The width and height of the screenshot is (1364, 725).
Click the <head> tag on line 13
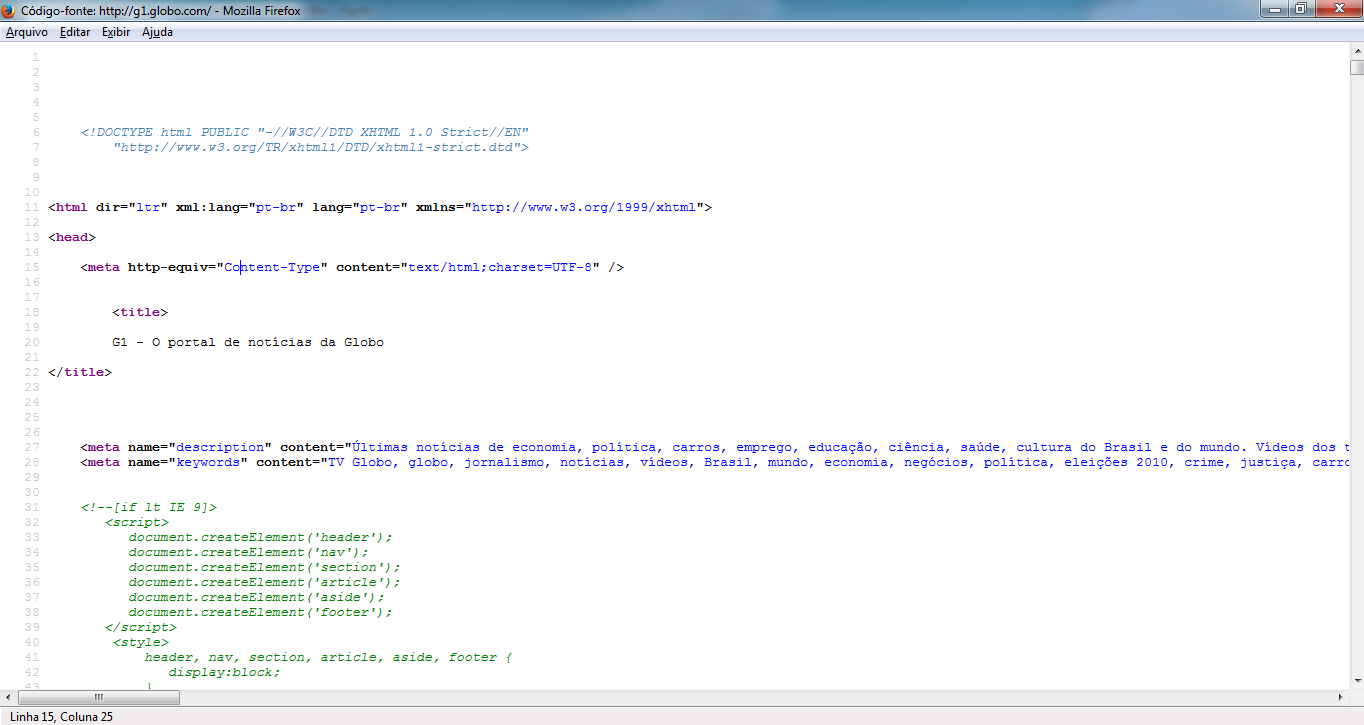tap(72, 237)
